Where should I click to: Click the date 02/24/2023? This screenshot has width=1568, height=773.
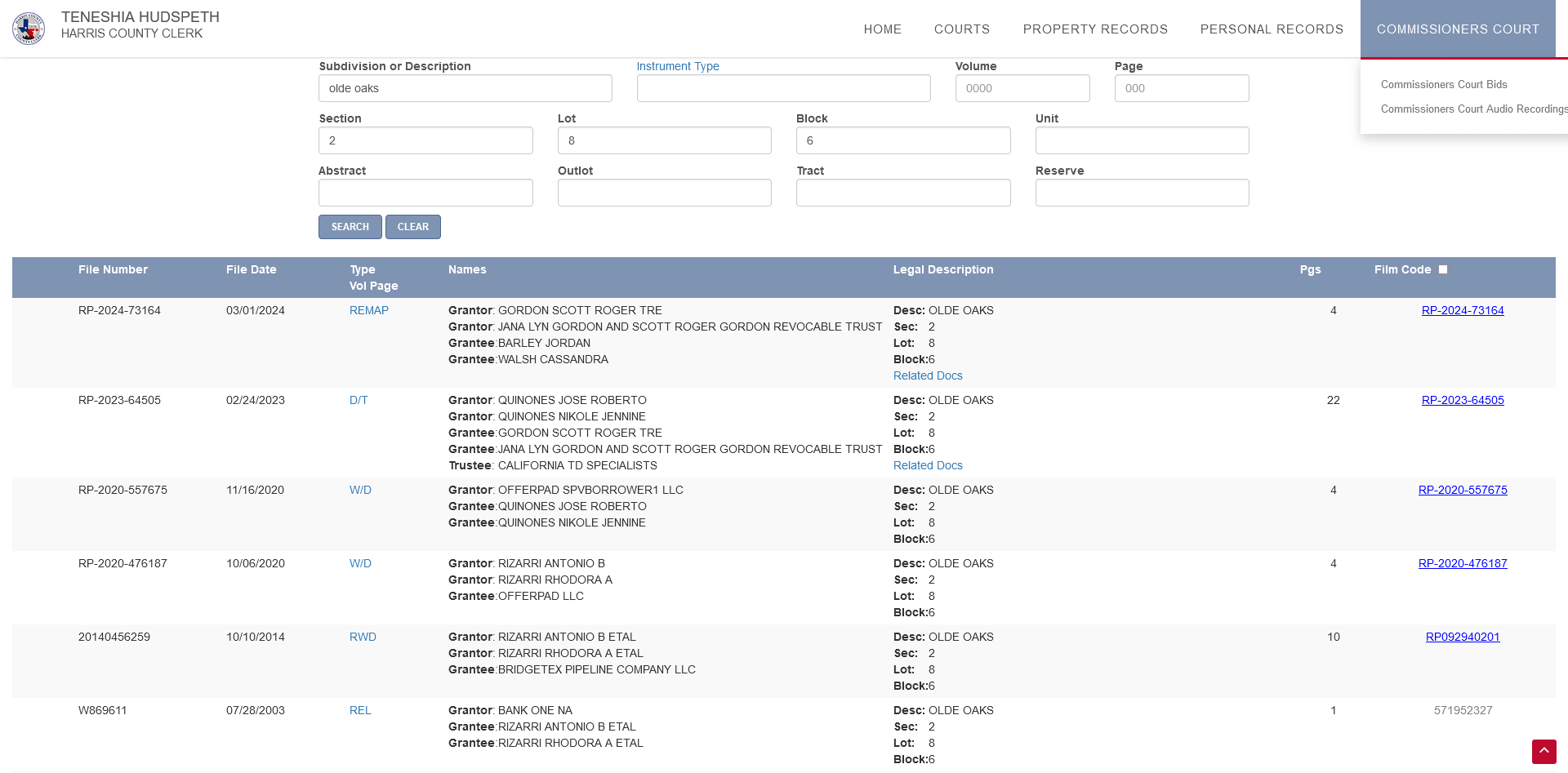click(256, 400)
